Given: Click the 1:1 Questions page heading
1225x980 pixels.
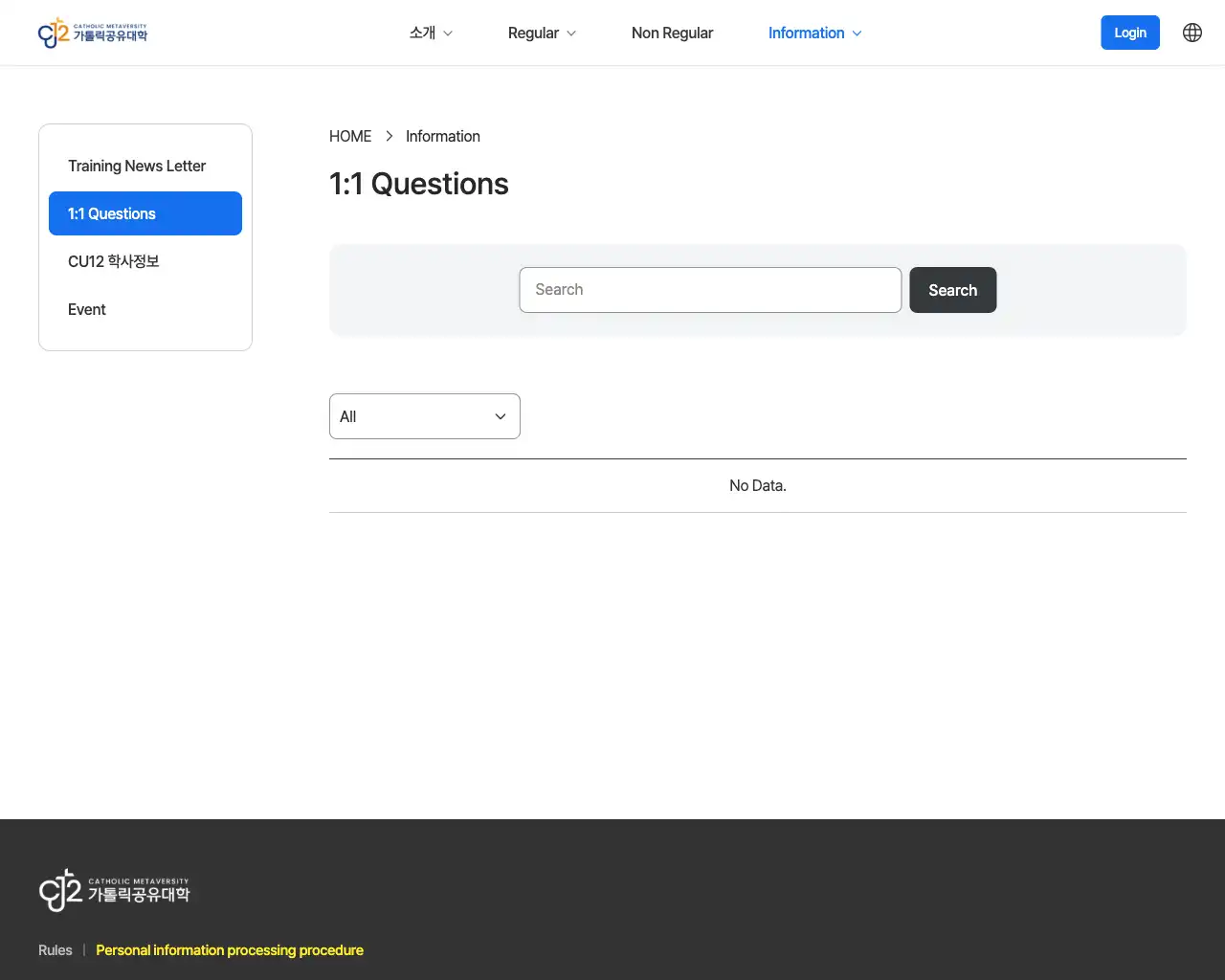Looking at the screenshot, I should pyautogui.click(x=419, y=184).
